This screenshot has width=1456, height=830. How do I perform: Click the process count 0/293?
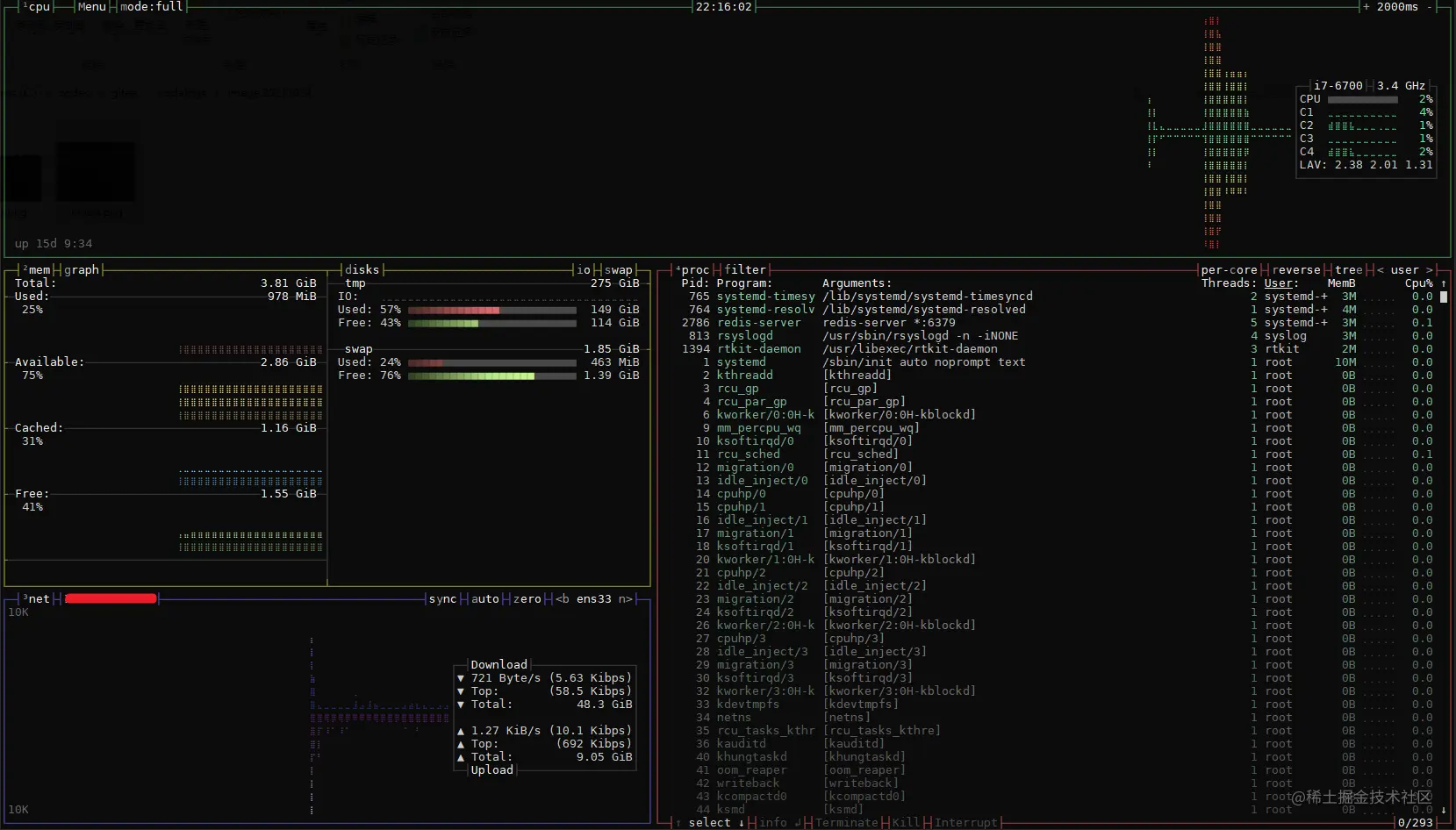[x=1416, y=822]
